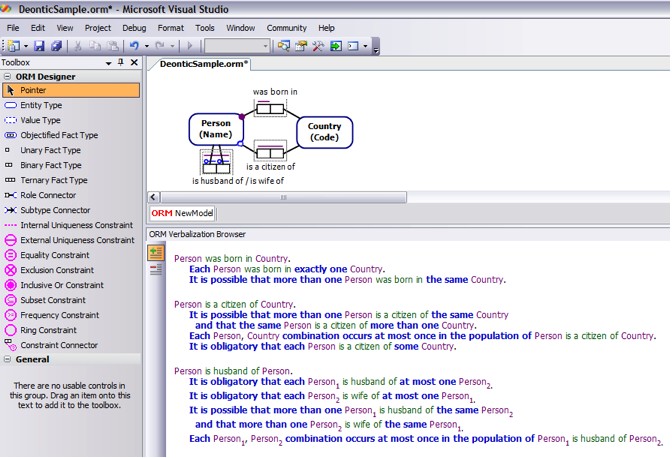Click the Start Debugging play icon

pyautogui.click(x=190, y=46)
